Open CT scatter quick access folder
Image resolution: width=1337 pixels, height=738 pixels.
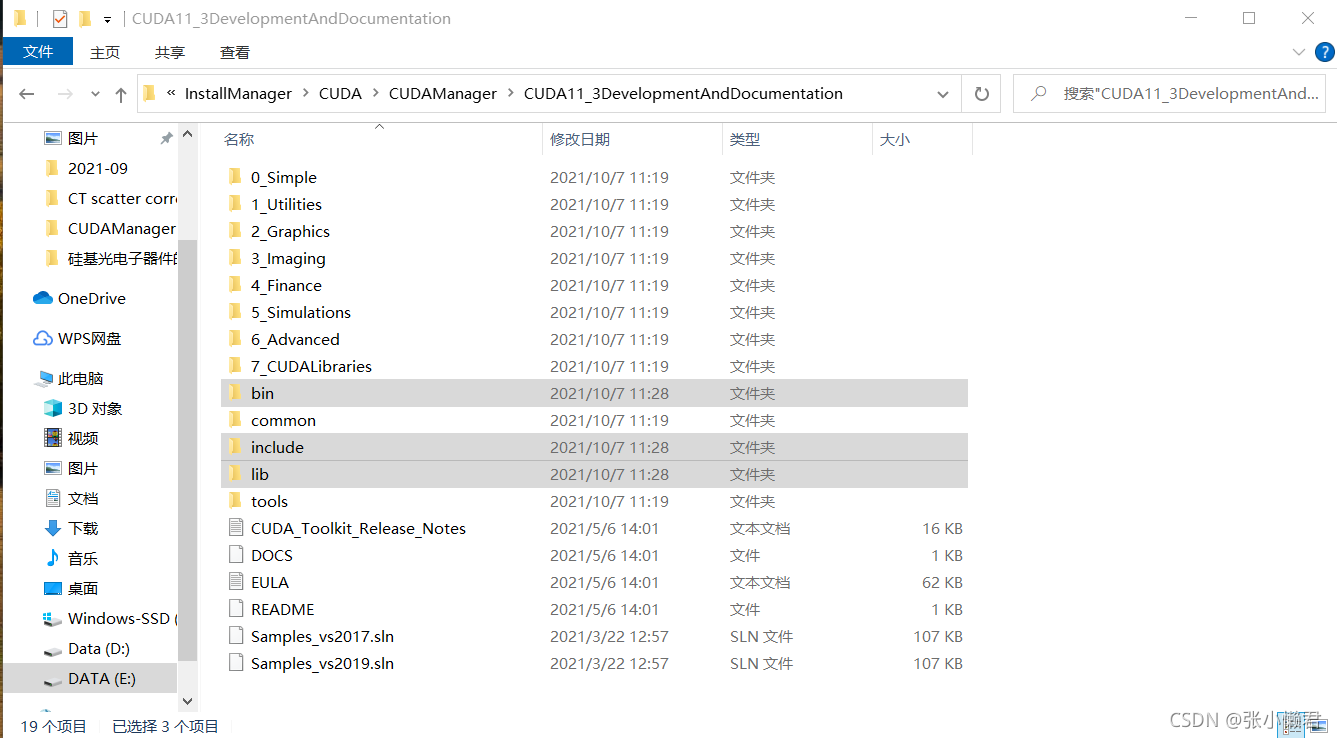[x=110, y=198]
